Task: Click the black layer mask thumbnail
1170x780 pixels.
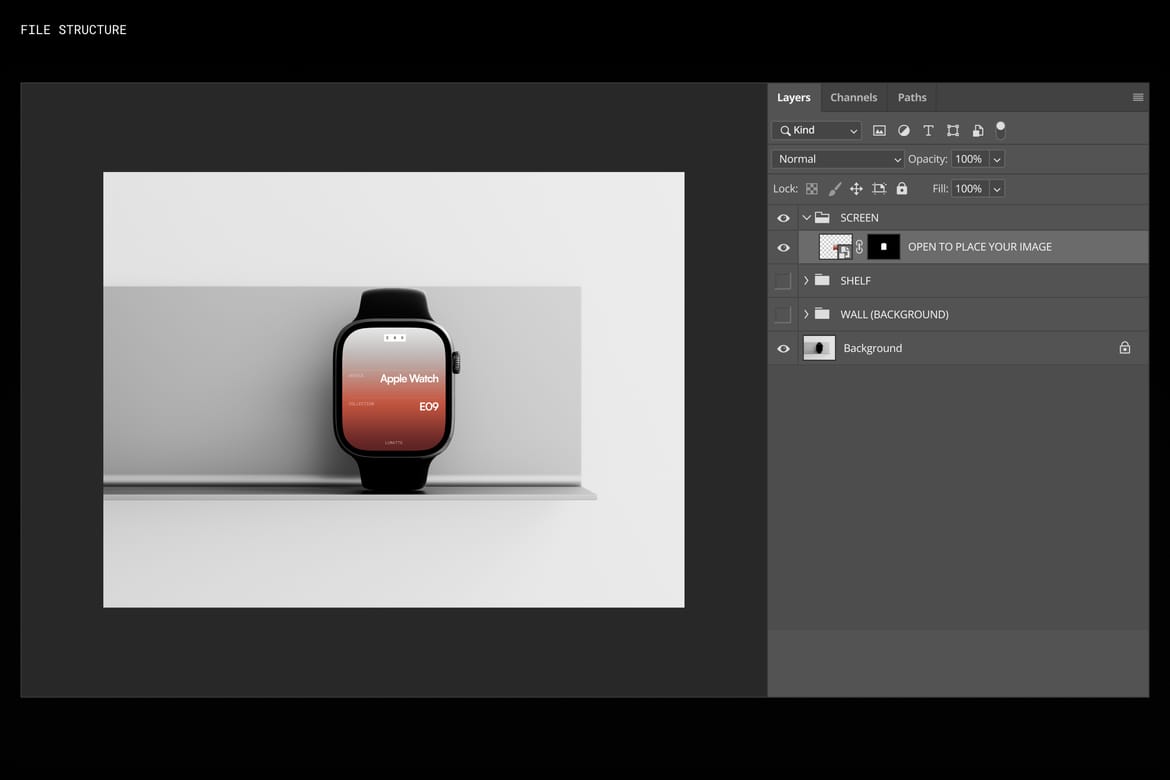Action: (x=883, y=247)
